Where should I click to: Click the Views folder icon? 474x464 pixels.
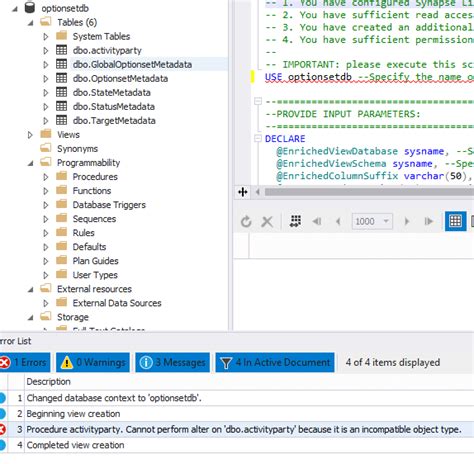point(46,134)
